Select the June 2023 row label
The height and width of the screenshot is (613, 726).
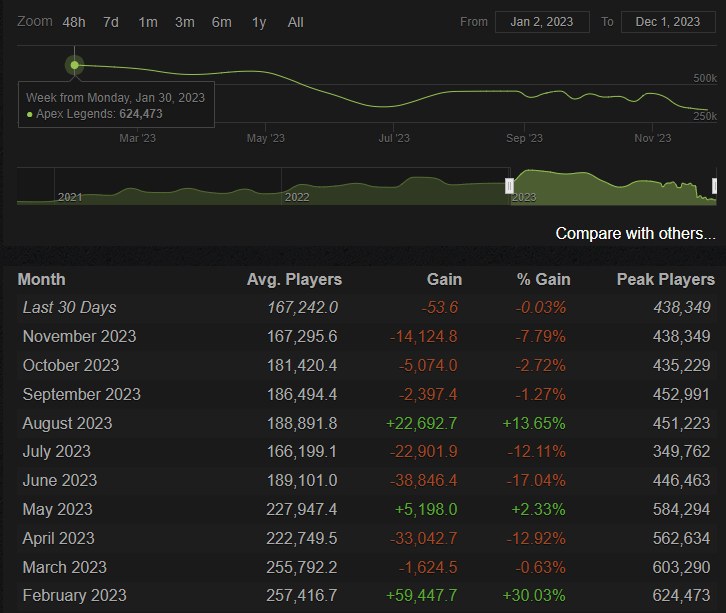(60, 481)
